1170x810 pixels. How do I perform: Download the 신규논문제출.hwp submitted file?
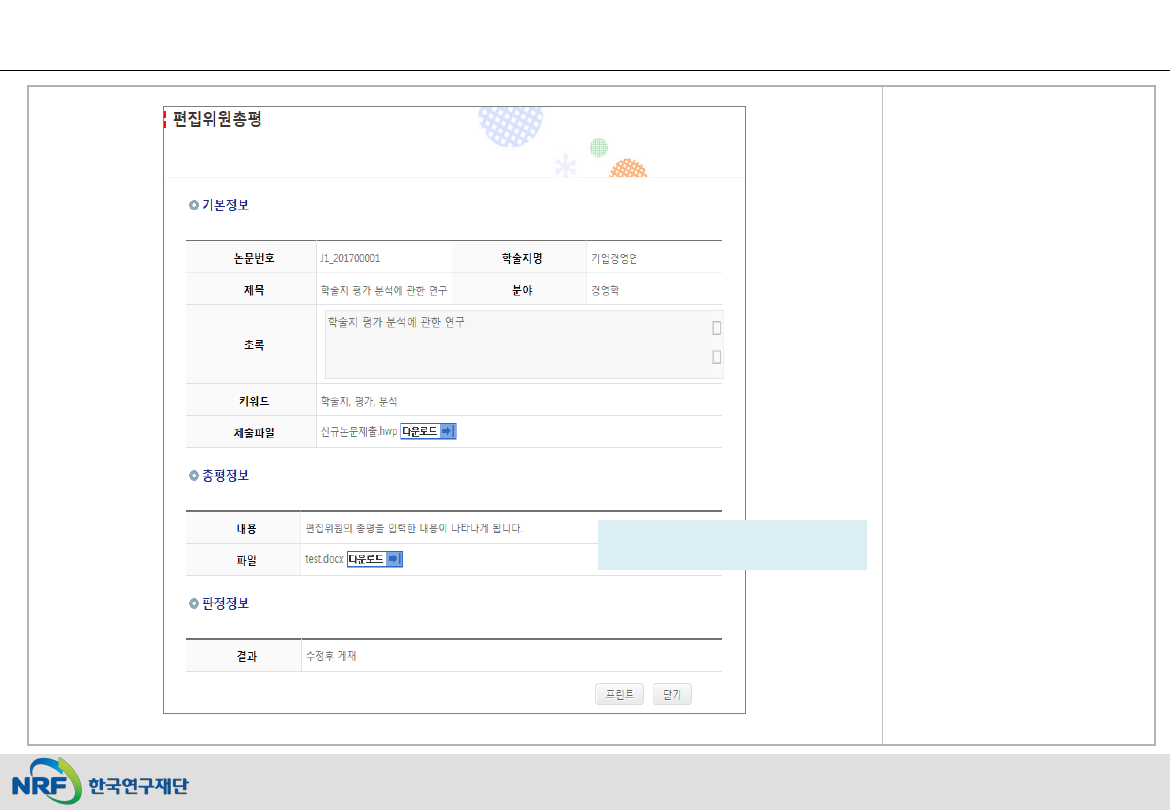(428, 432)
